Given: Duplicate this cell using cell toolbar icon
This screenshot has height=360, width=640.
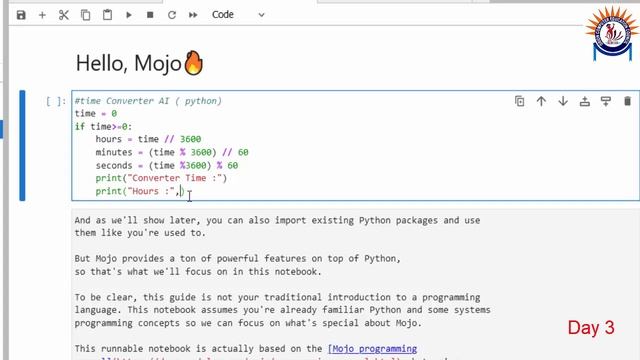Looking at the screenshot, I should click(x=520, y=101).
